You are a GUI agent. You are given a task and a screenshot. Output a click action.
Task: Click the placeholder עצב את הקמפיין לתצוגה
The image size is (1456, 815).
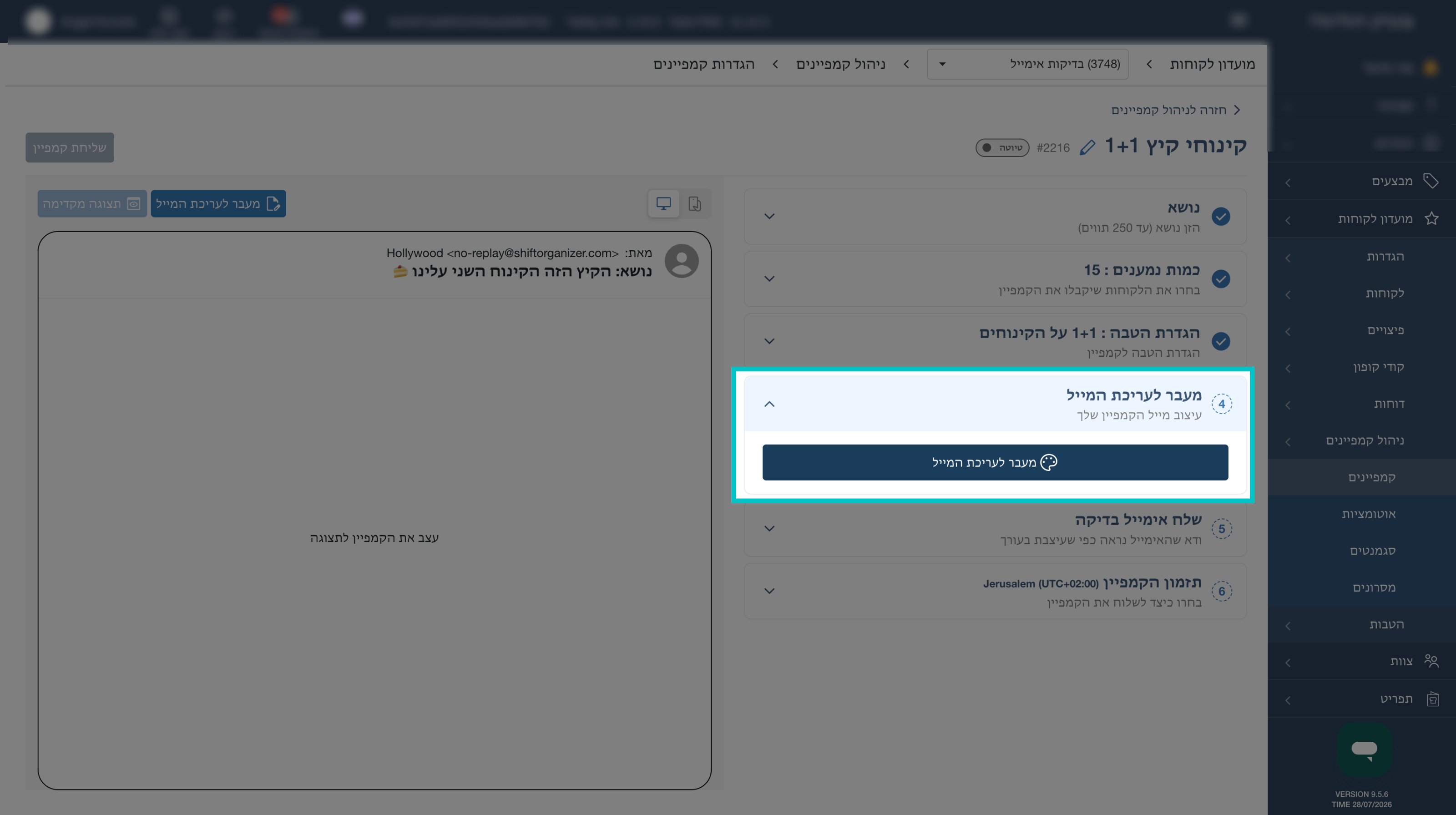[374, 537]
